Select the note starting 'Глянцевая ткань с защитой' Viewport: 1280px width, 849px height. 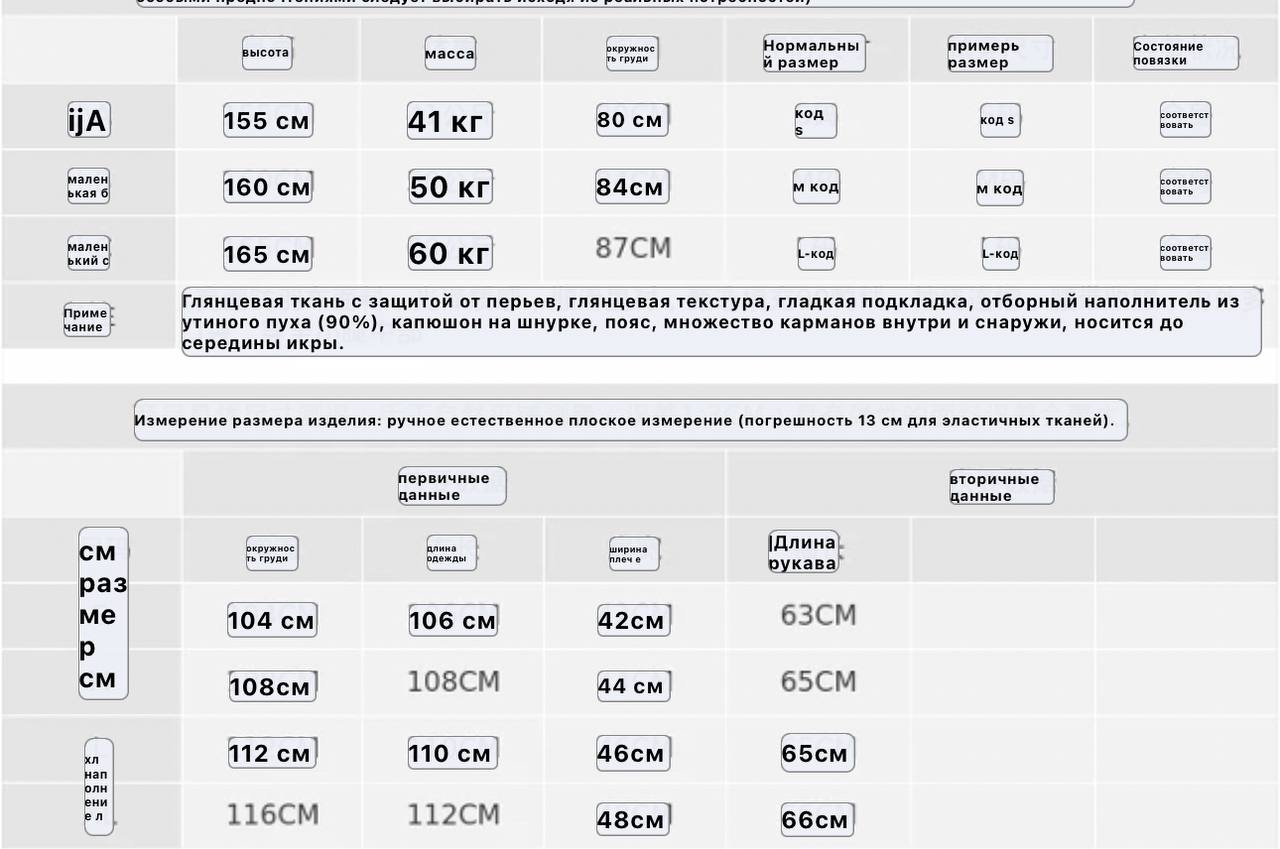point(721,322)
